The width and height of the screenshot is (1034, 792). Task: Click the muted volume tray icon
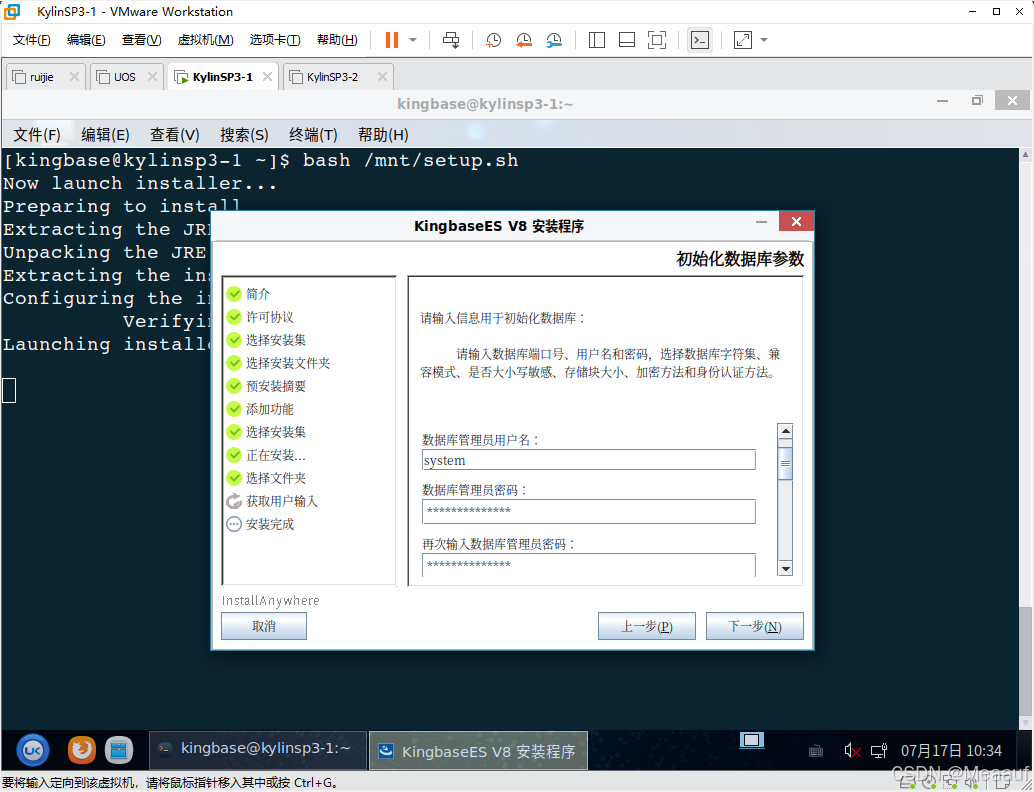852,750
